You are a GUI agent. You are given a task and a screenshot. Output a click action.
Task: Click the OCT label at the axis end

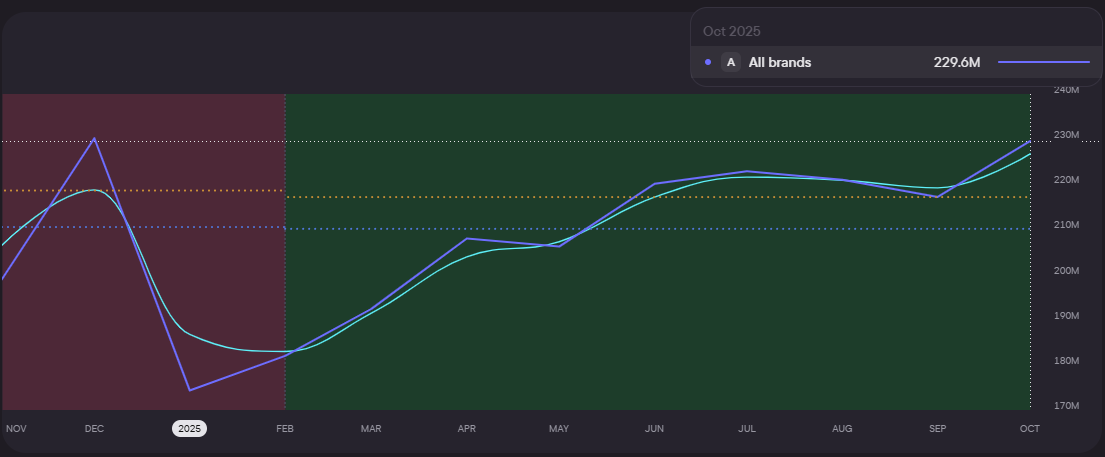pyautogui.click(x=1030, y=428)
